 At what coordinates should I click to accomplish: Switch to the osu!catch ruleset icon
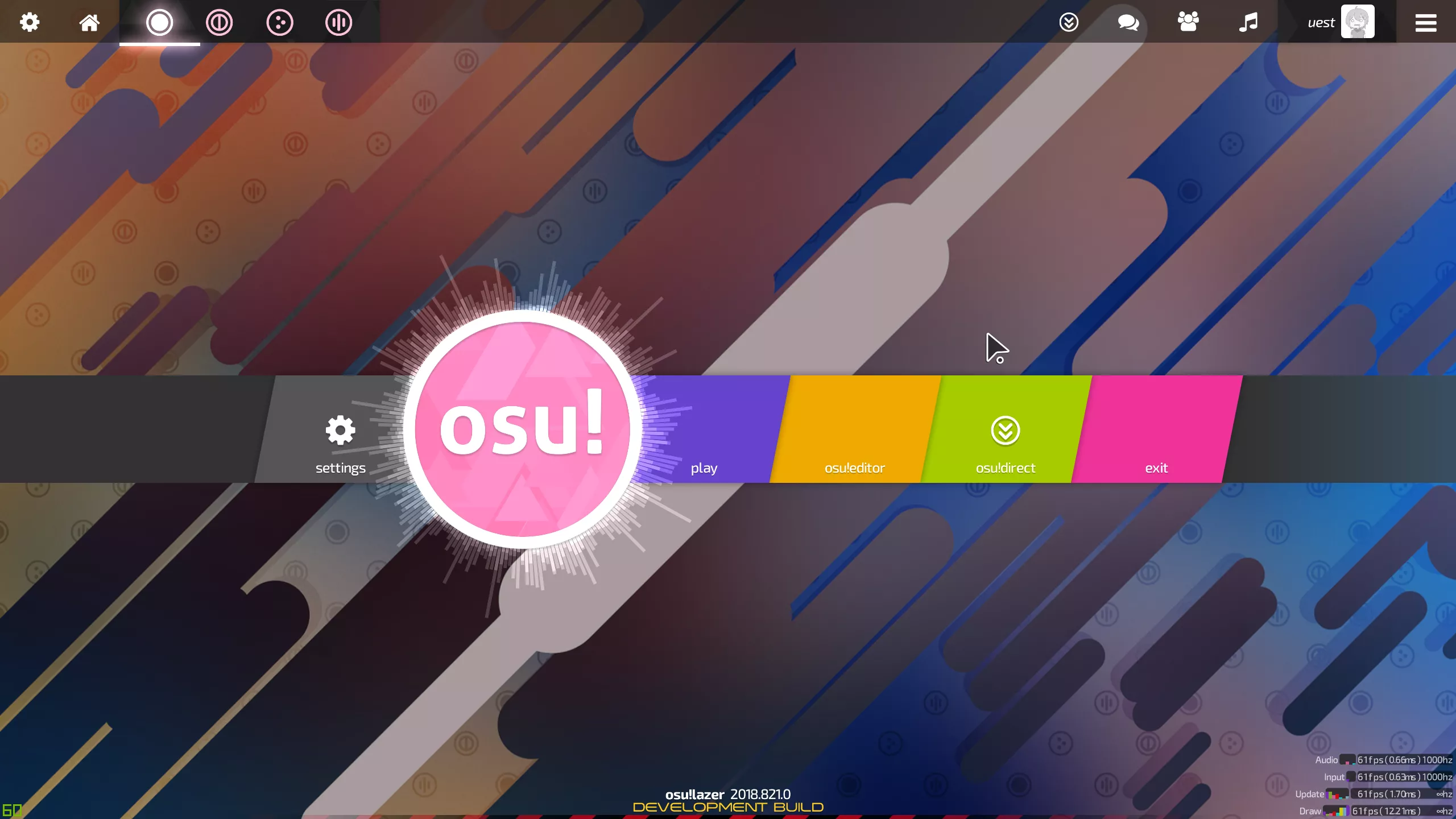pyautogui.click(x=279, y=22)
